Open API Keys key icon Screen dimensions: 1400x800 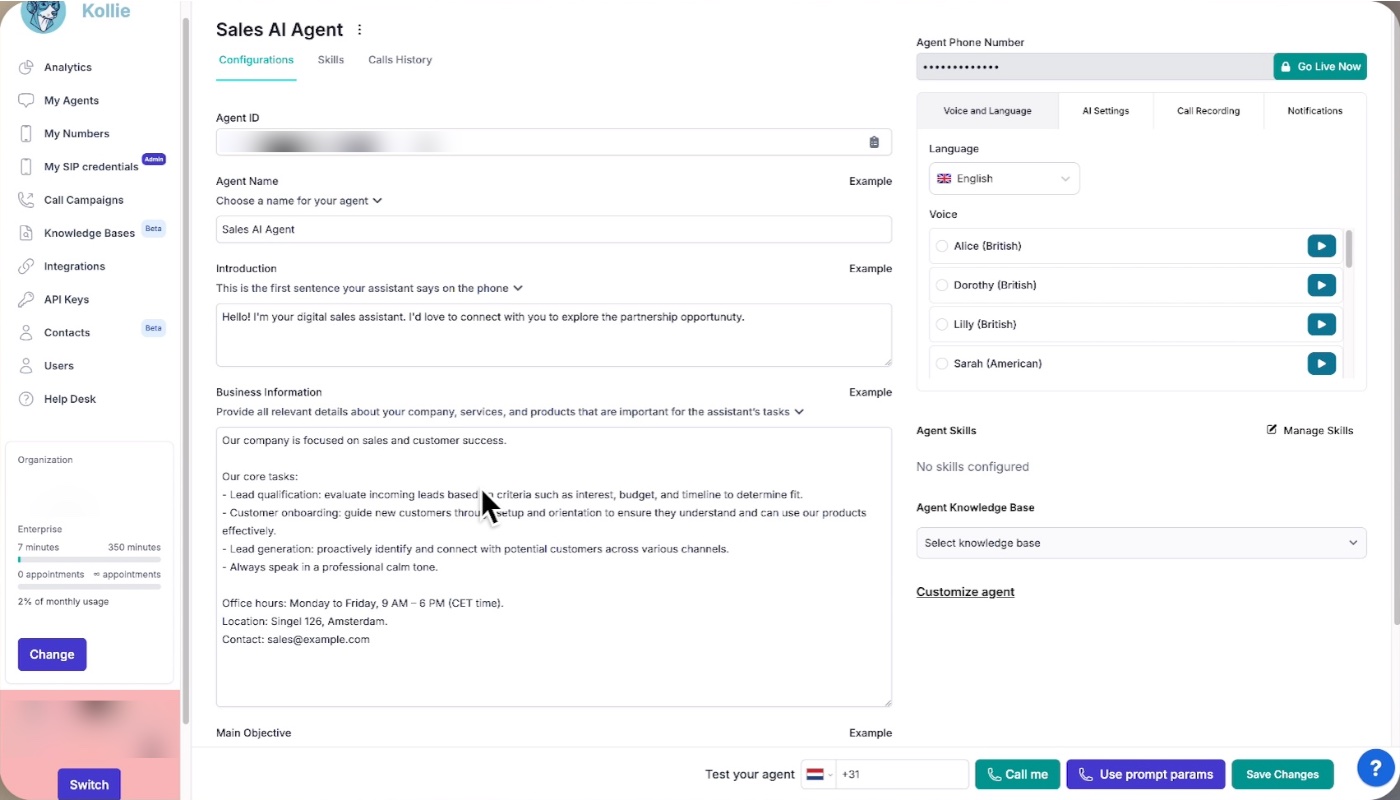[x=26, y=299]
